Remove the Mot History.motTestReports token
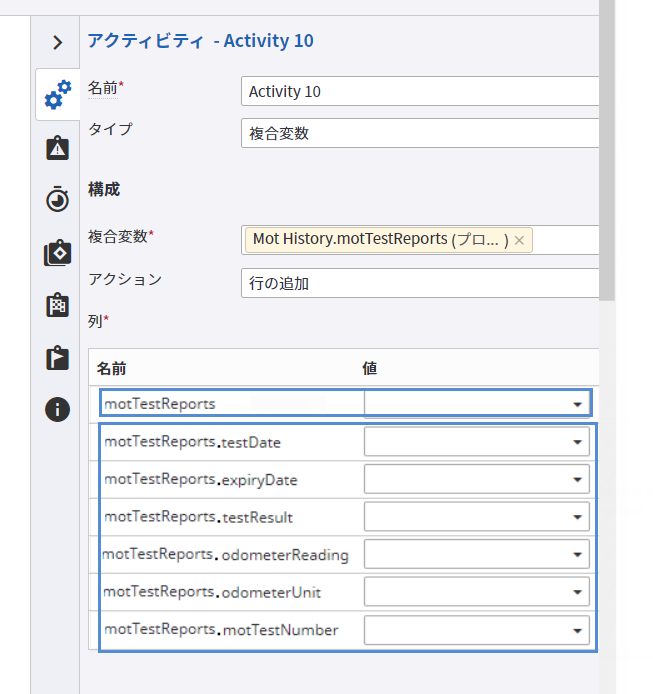Image resolution: width=653 pixels, height=694 pixels. click(x=519, y=240)
